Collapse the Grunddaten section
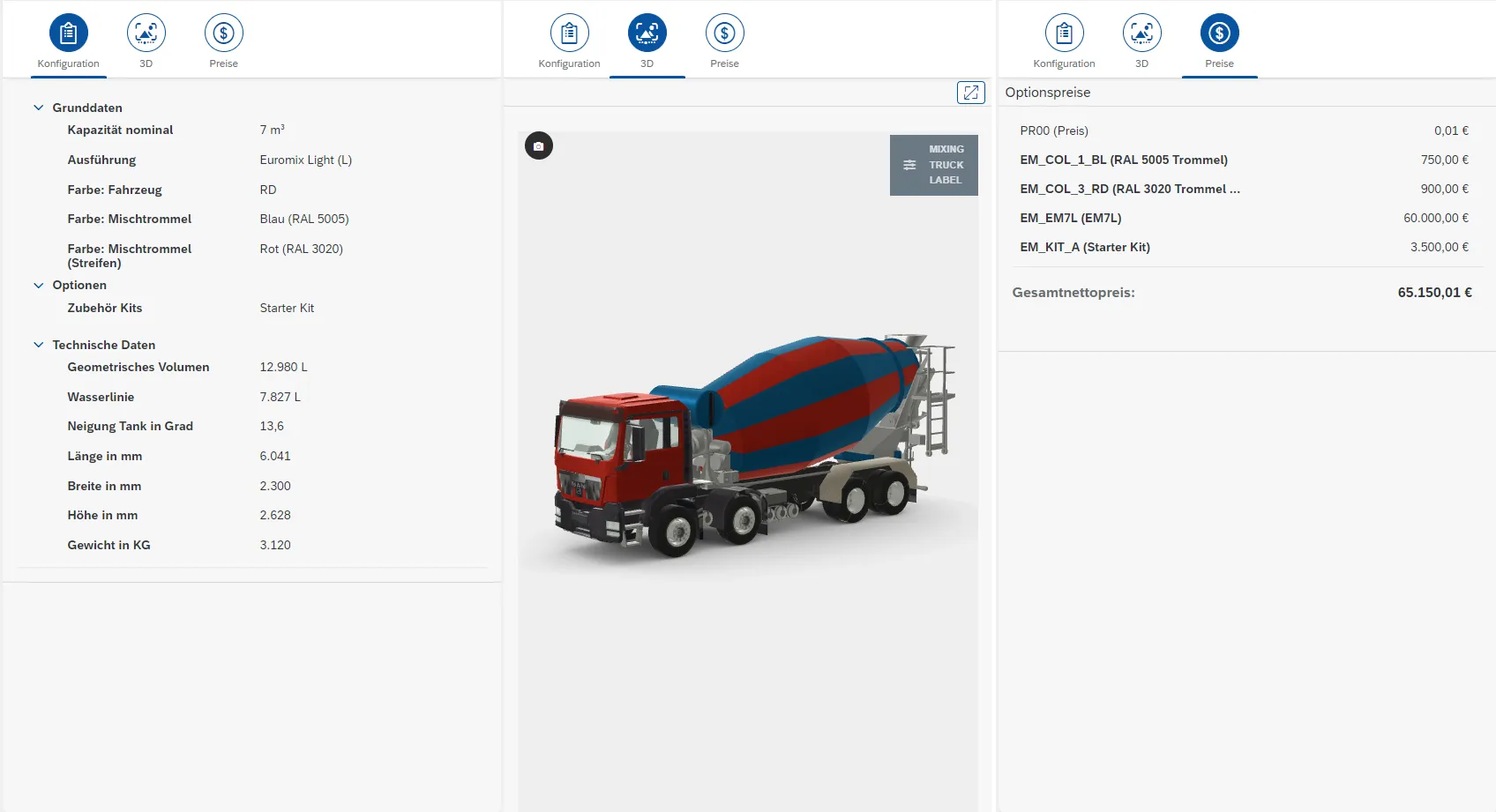Screen dimensions: 1496x812 click(x=39, y=108)
